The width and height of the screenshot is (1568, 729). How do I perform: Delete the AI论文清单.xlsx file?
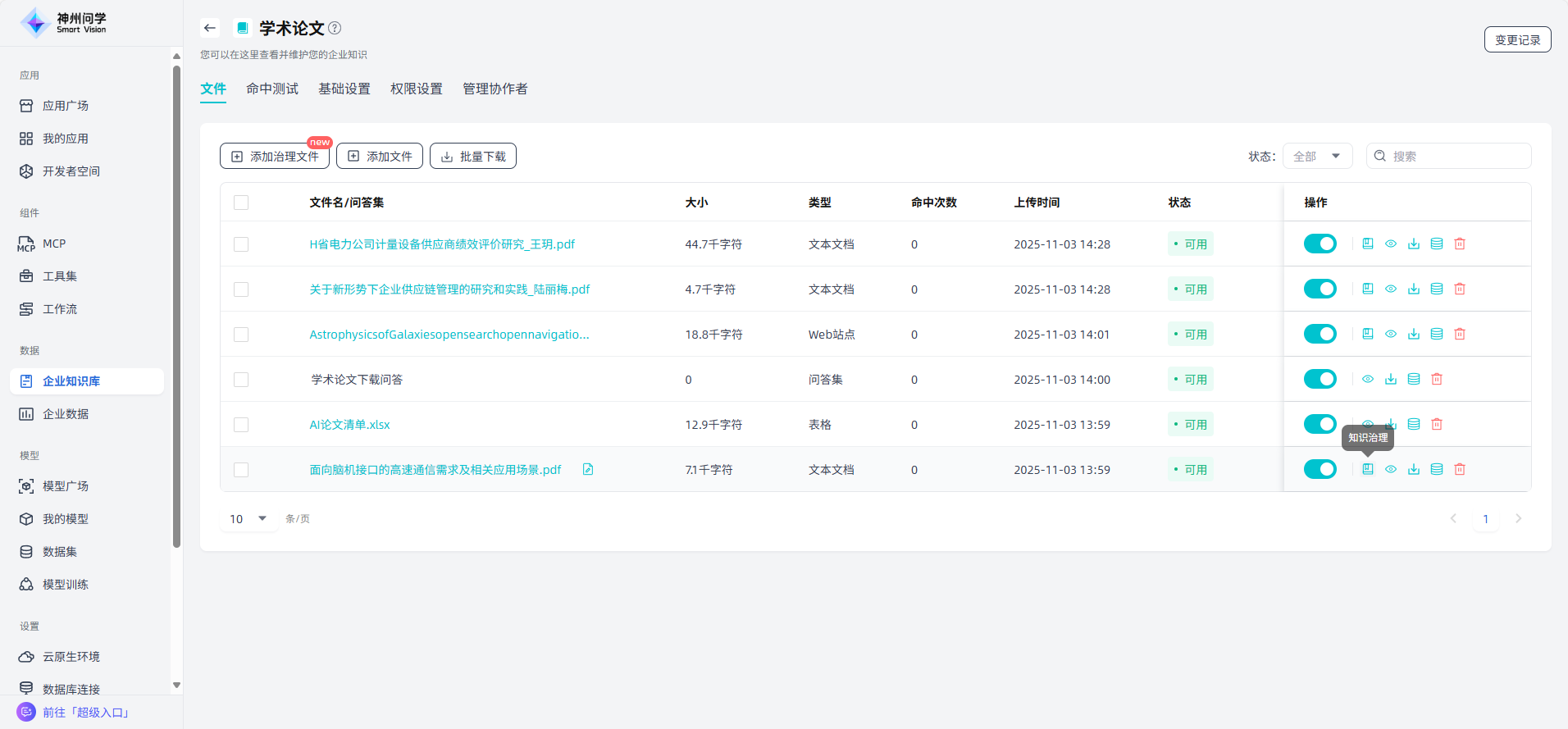point(1436,424)
